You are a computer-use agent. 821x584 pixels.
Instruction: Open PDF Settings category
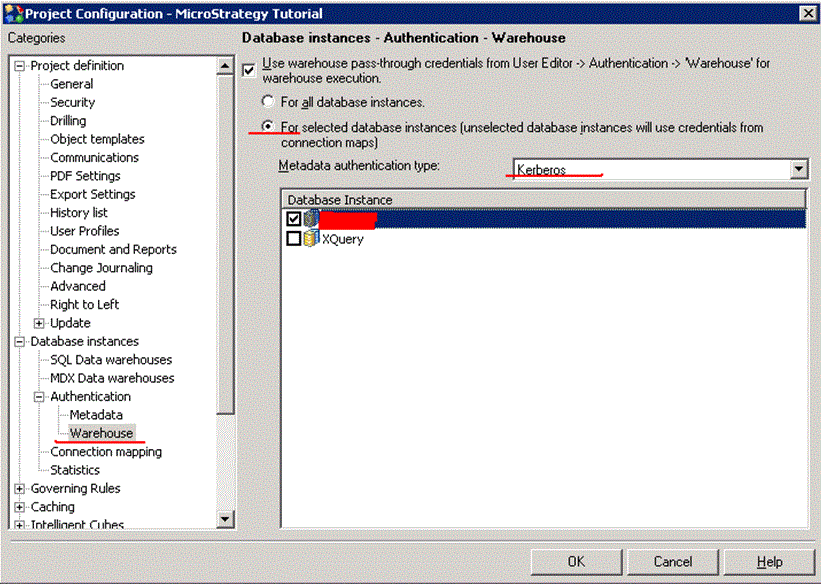coord(85,175)
